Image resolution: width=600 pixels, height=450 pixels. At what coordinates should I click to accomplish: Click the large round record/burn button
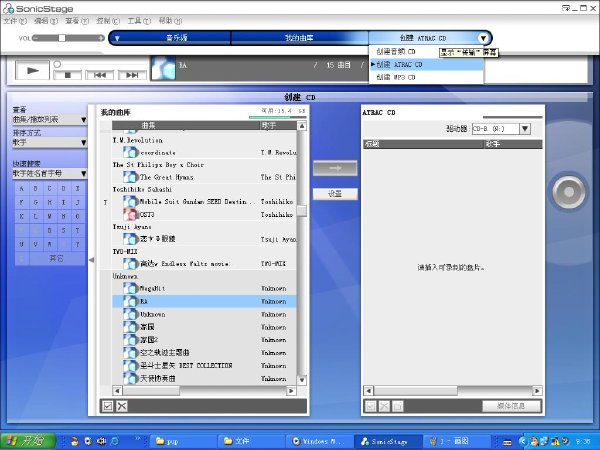tap(569, 192)
